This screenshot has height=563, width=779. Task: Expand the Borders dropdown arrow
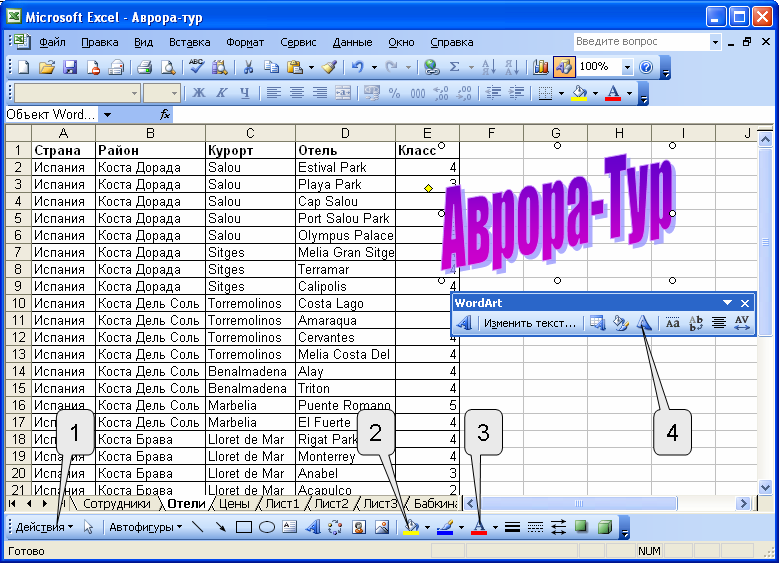coord(561,93)
